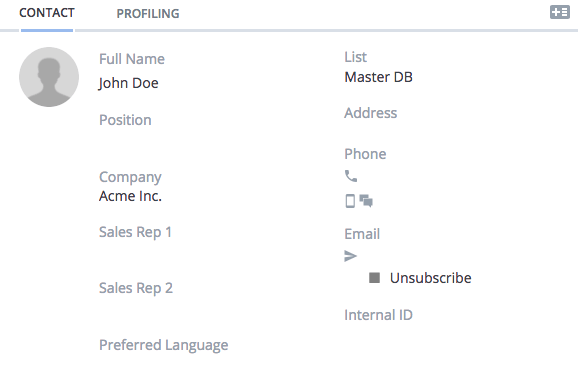Image resolution: width=578 pixels, height=371 pixels.
Task: Click the mobile phone icon
Action: point(350,201)
